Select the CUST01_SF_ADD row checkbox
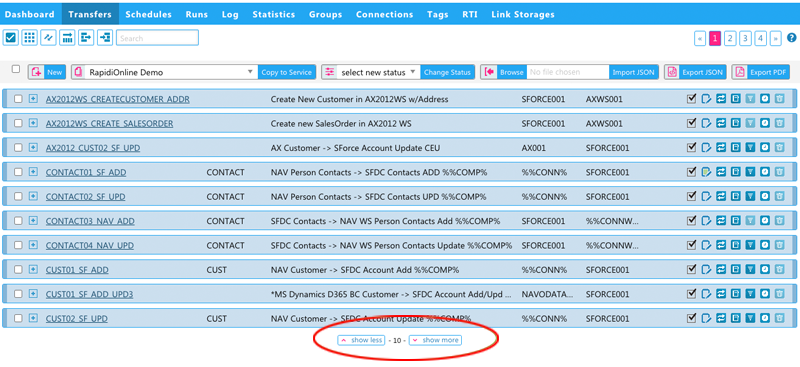 tap(18, 270)
